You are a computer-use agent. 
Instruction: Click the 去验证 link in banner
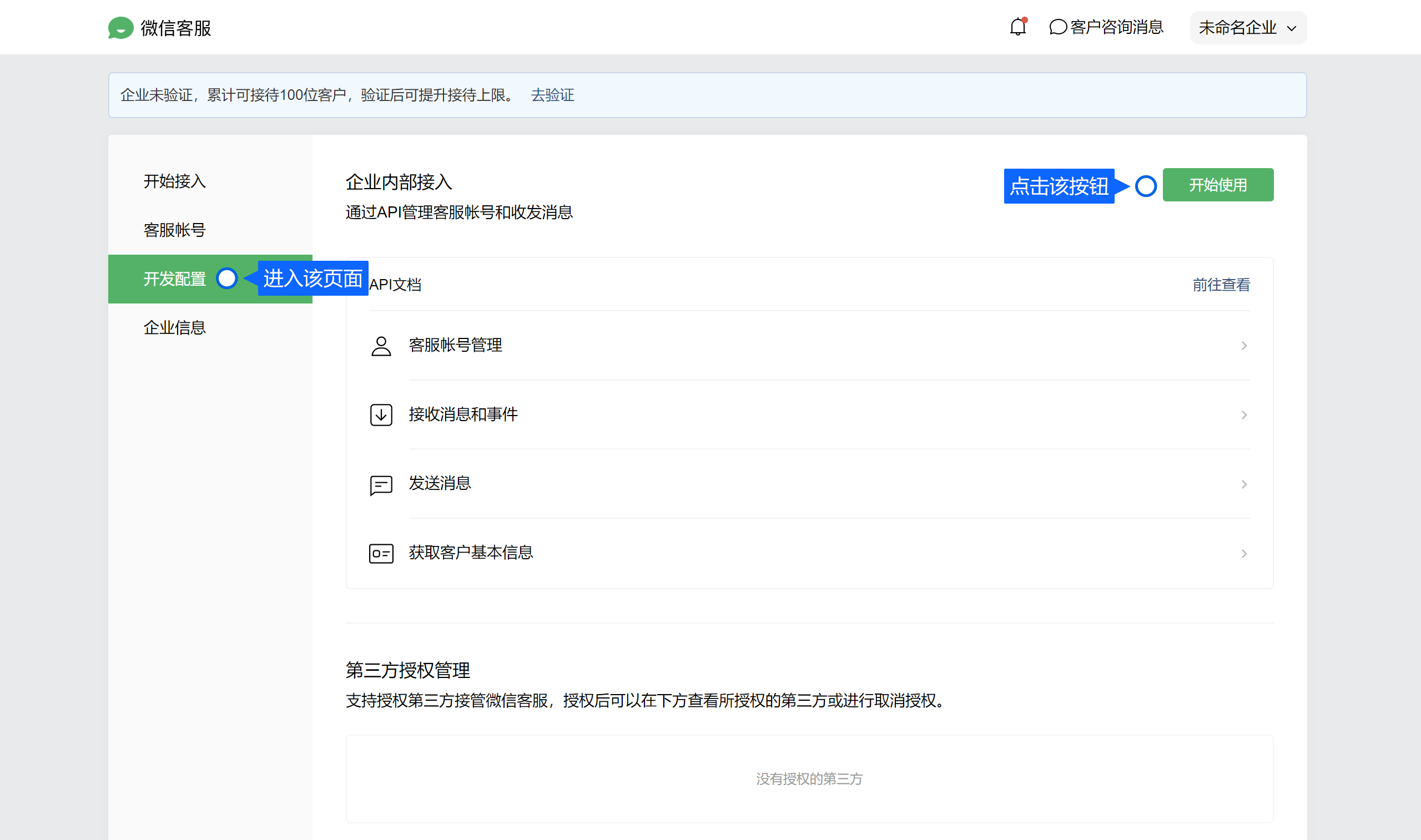click(552, 95)
